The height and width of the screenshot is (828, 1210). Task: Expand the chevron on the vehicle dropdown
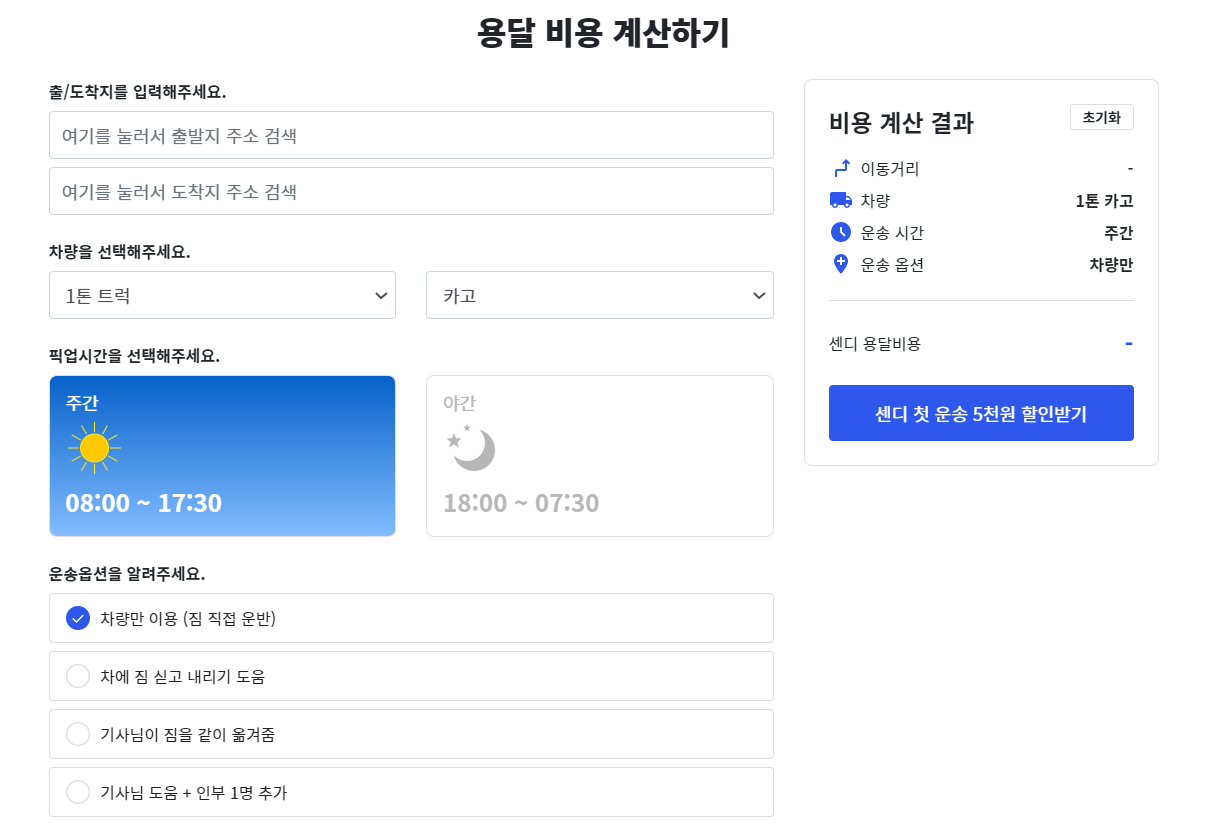point(380,295)
